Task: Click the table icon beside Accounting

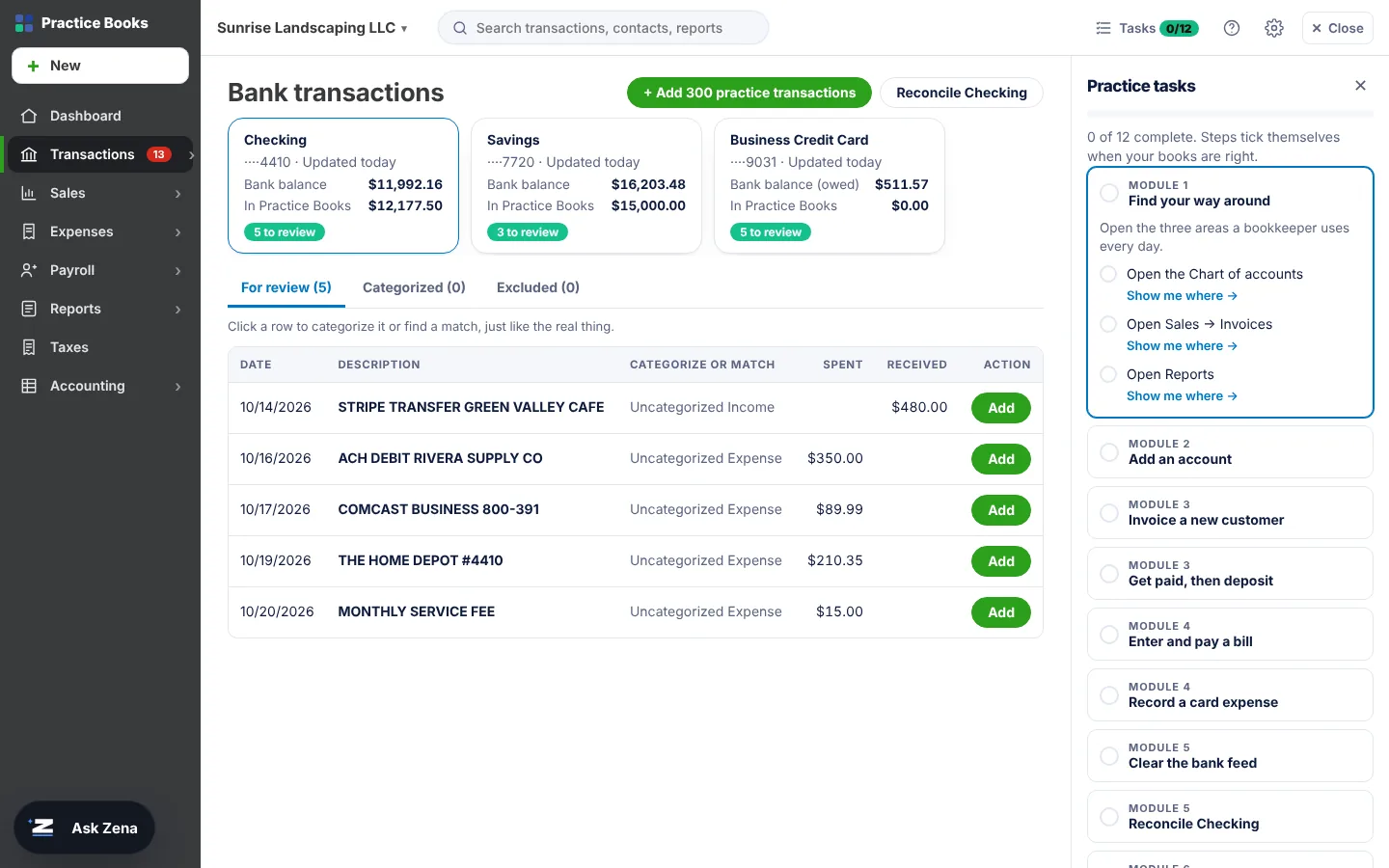Action: pos(29,386)
